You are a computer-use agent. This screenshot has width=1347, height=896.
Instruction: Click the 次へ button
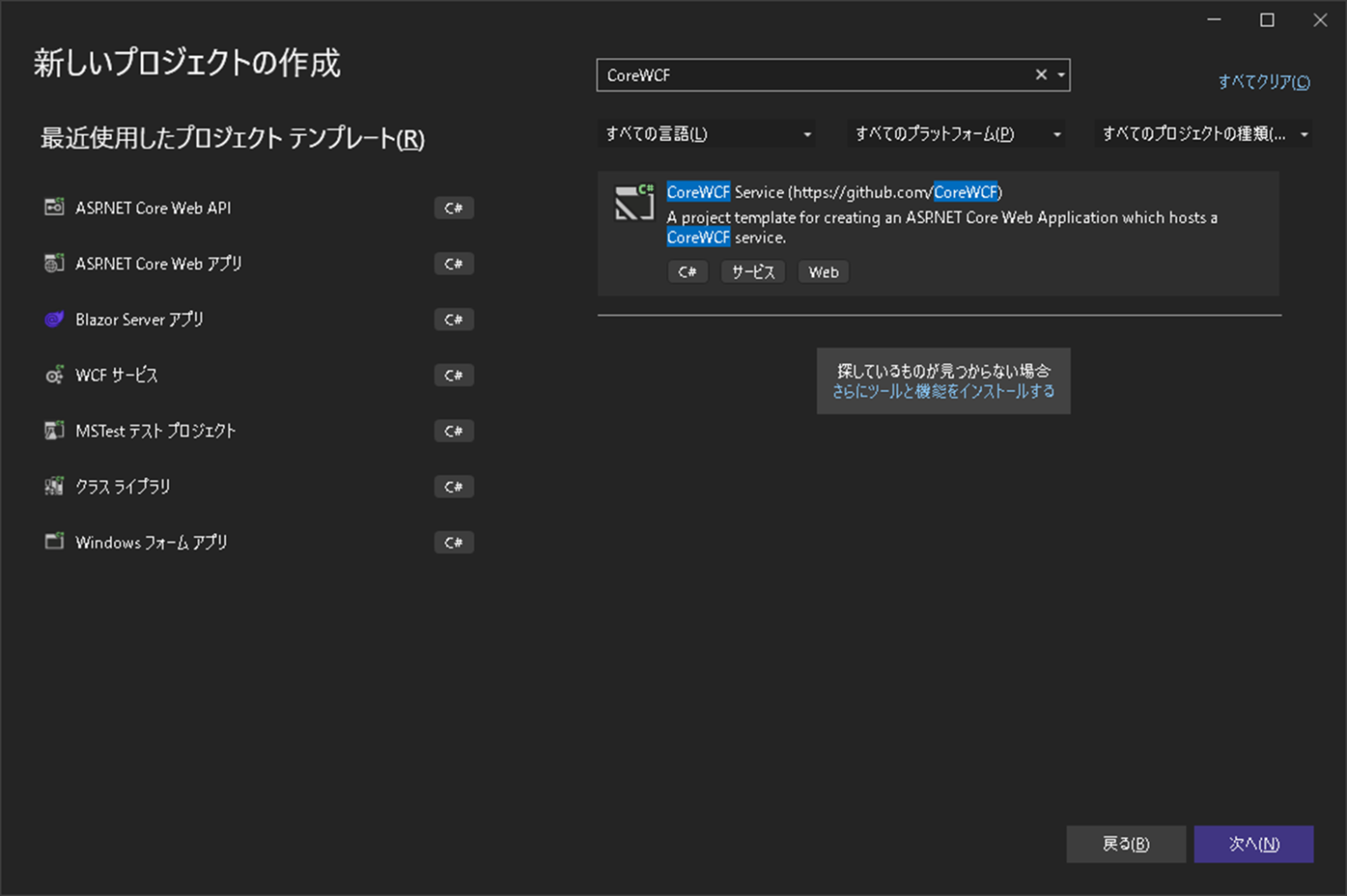1253,843
